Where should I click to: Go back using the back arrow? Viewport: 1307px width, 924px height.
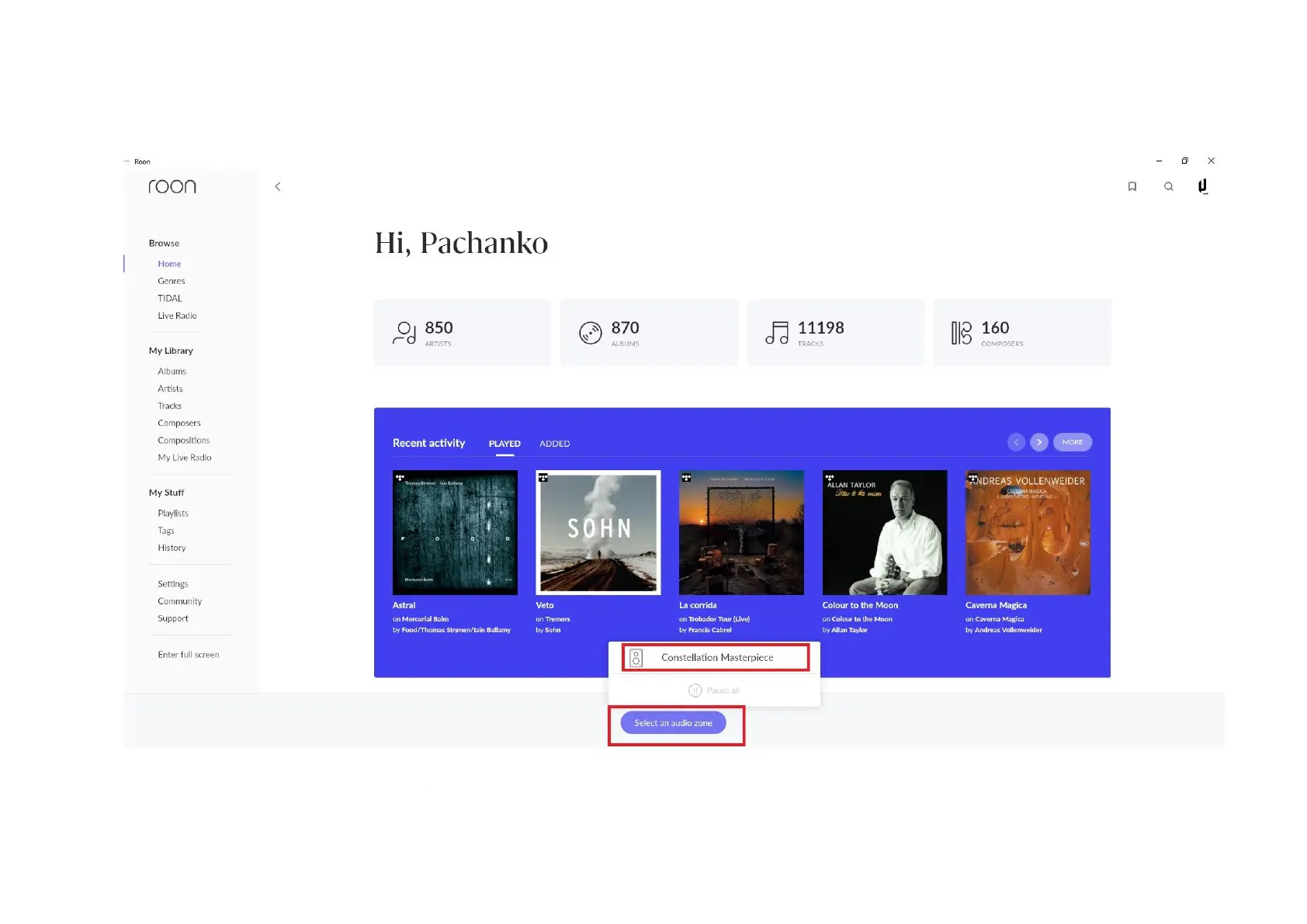(x=278, y=186)
